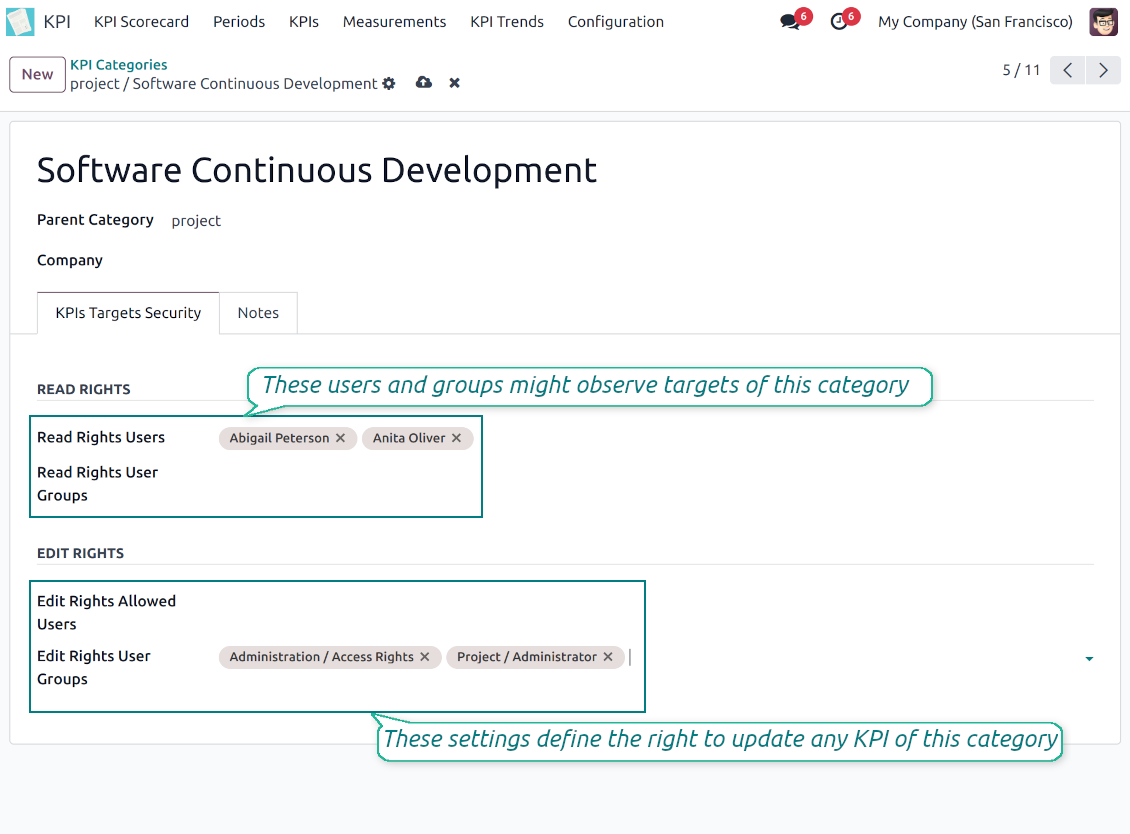This screenshot has width=1130, height=834.
Task: Open the discuss messages icon
Action: (x=790, y=22)
